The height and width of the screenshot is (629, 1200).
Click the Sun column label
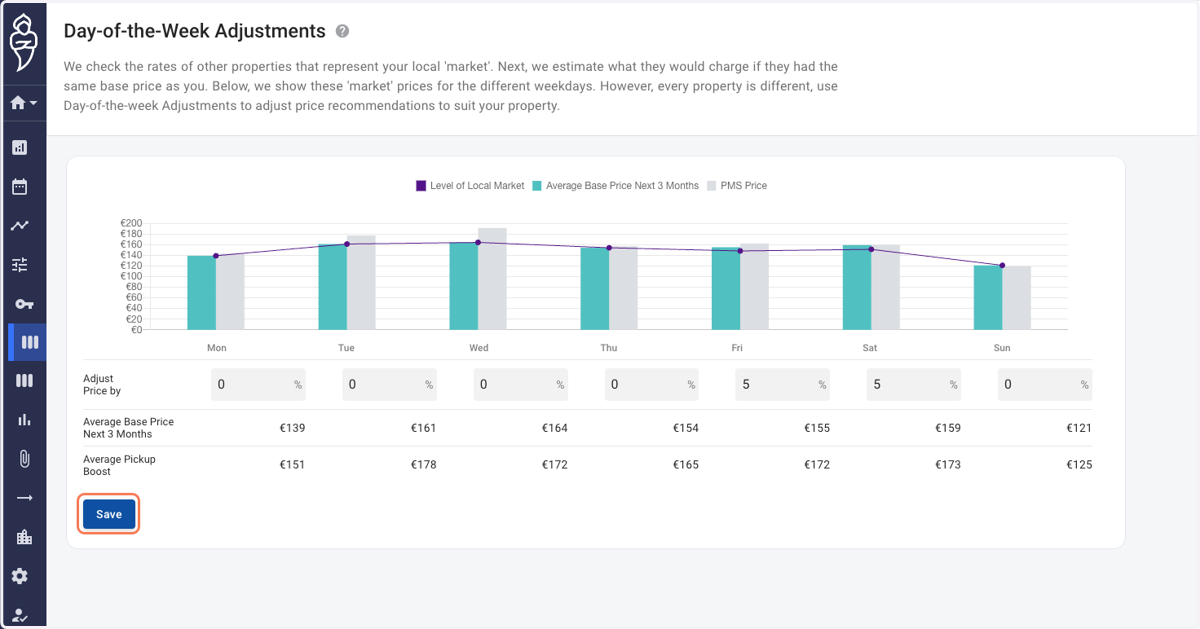[1002, 348]
